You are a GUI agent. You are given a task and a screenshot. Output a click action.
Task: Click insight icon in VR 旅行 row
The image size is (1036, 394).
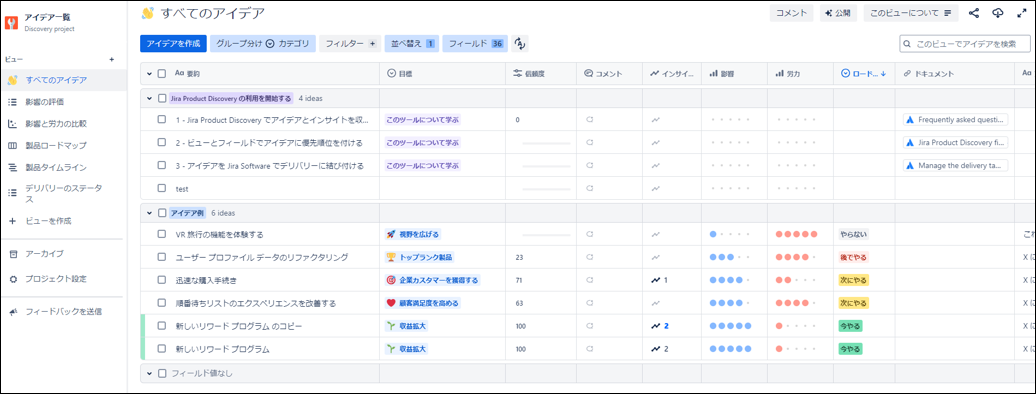pos(655,234)
